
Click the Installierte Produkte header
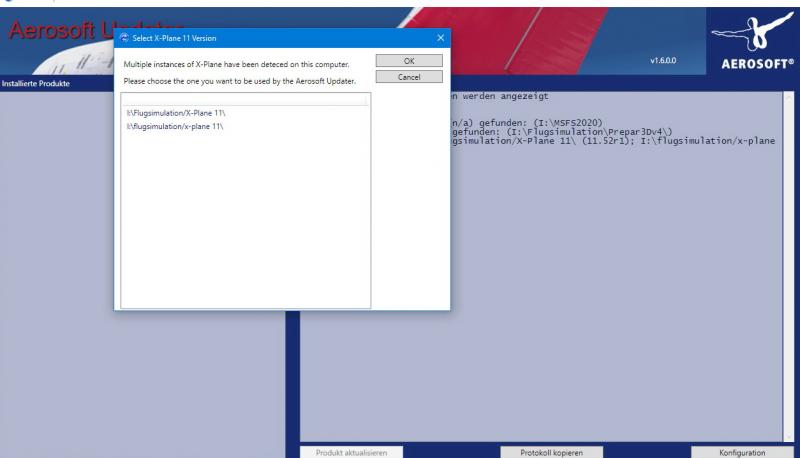tap(36, 83)
